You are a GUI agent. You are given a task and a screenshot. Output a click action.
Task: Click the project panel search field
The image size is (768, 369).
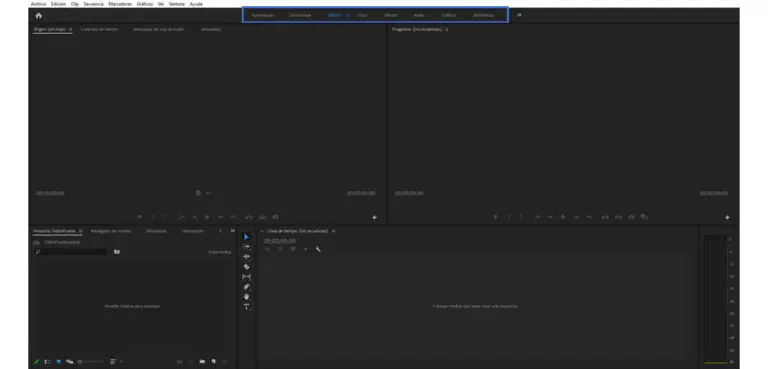70,252
